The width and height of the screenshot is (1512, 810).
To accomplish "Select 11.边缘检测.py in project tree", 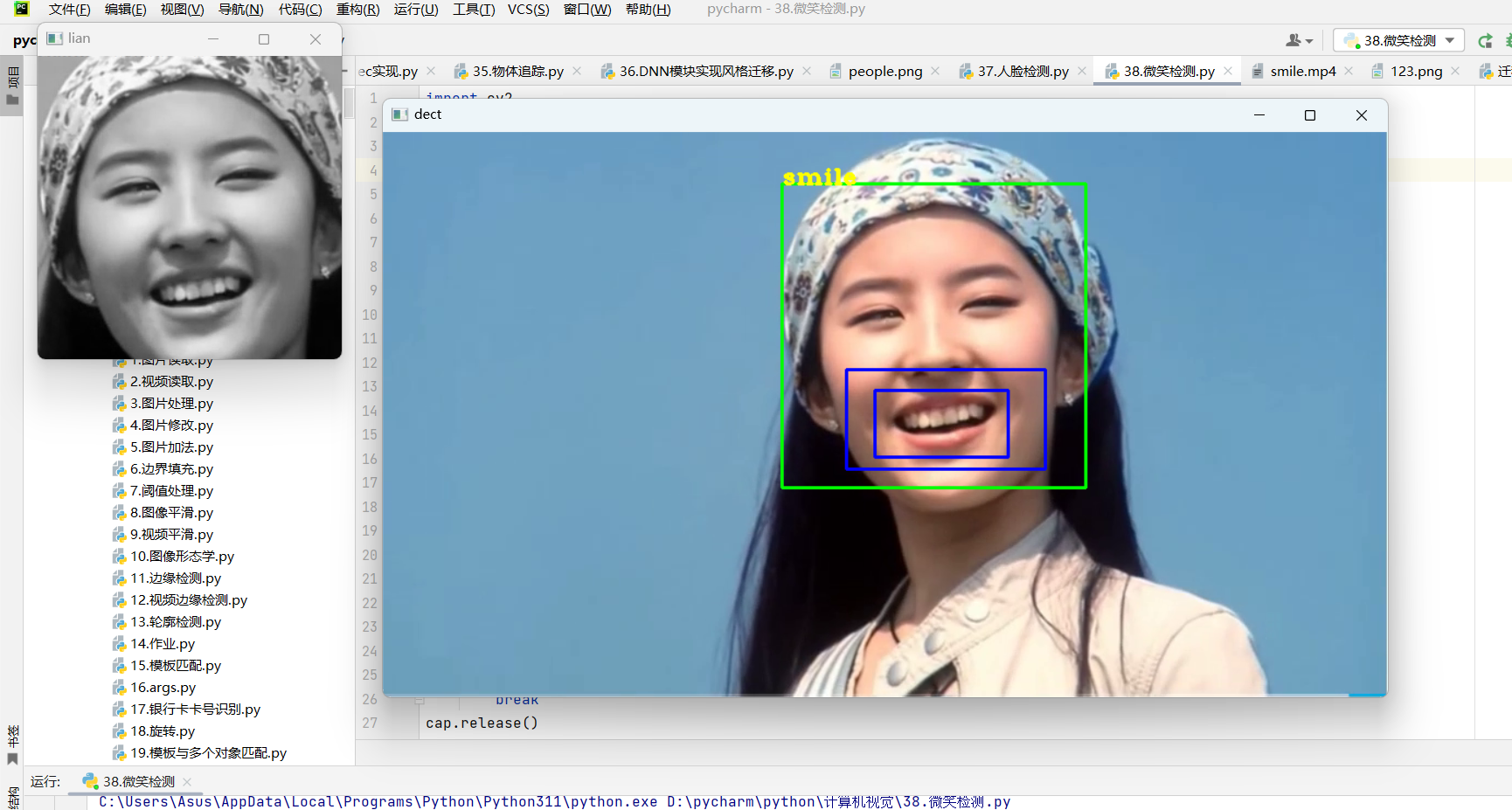I will coord(167,578).
